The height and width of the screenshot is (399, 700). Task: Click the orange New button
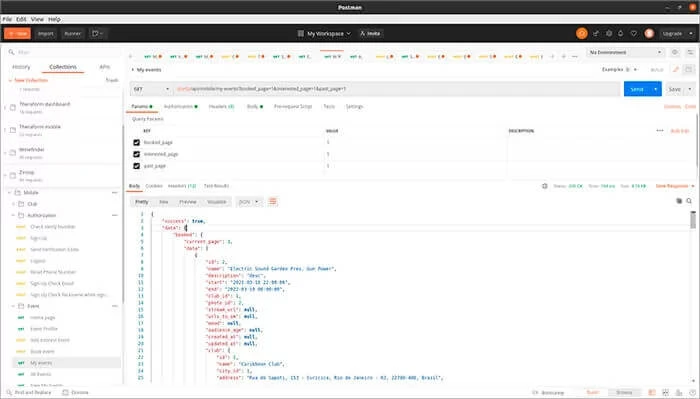(x=17, y=33)
